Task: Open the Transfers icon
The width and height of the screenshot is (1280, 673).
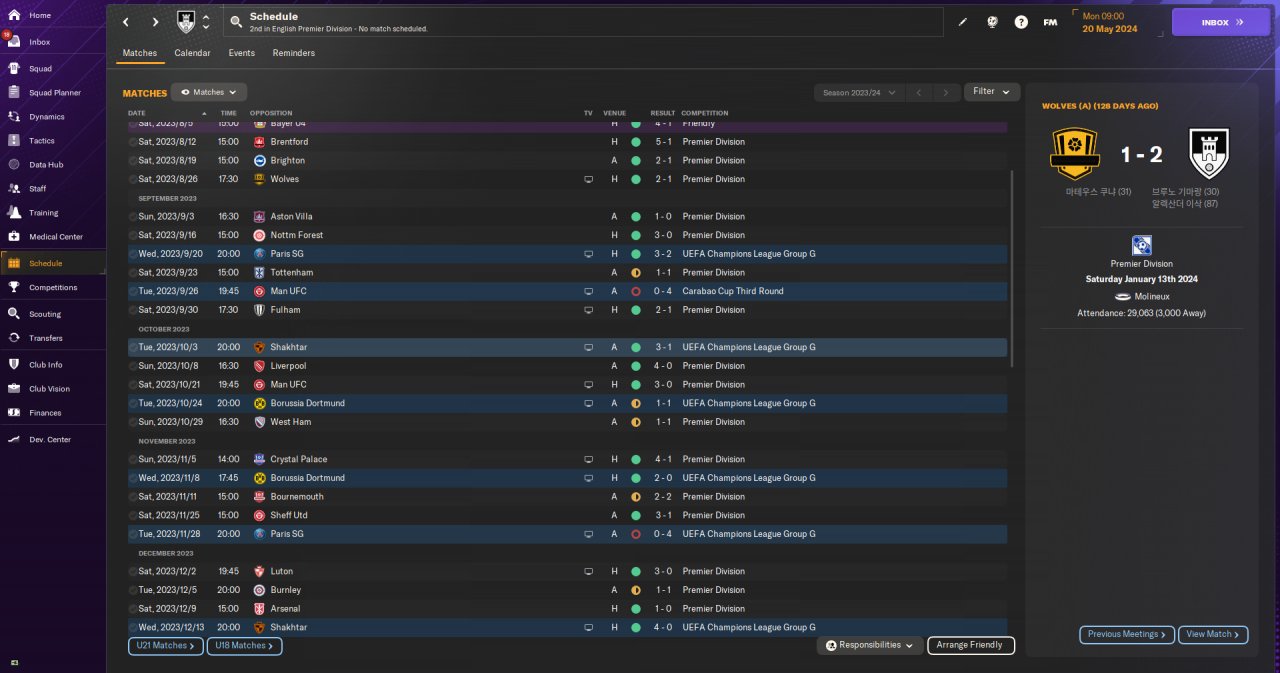Action: tap(14, 338)
